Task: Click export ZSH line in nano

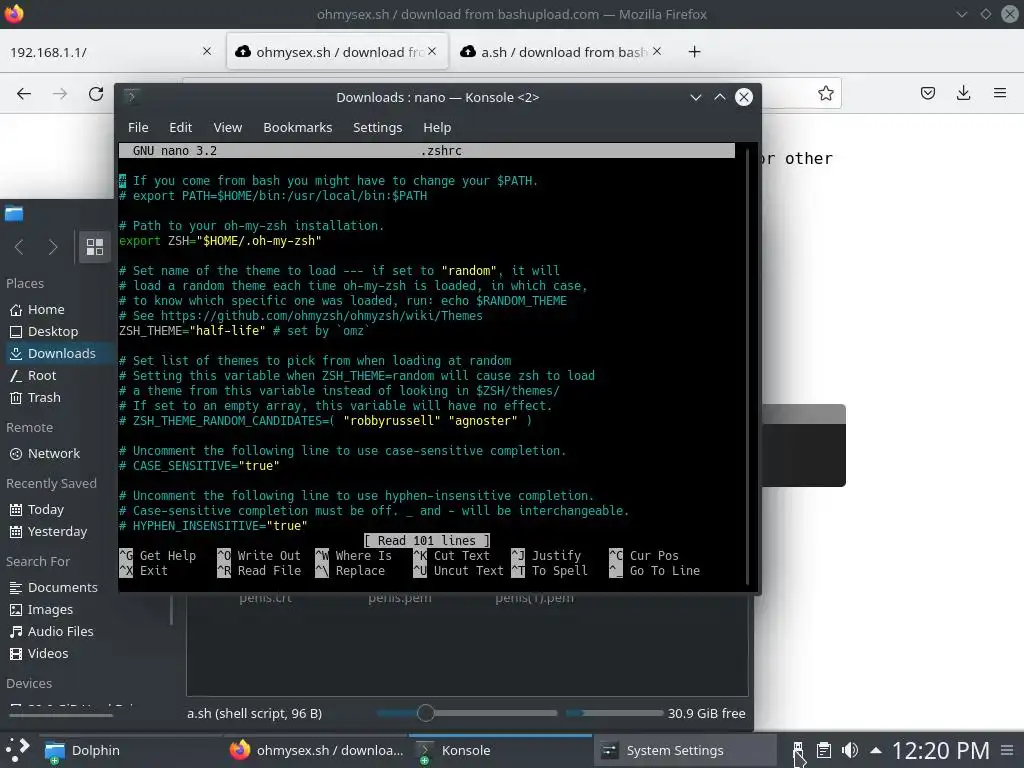Action: 220,241
